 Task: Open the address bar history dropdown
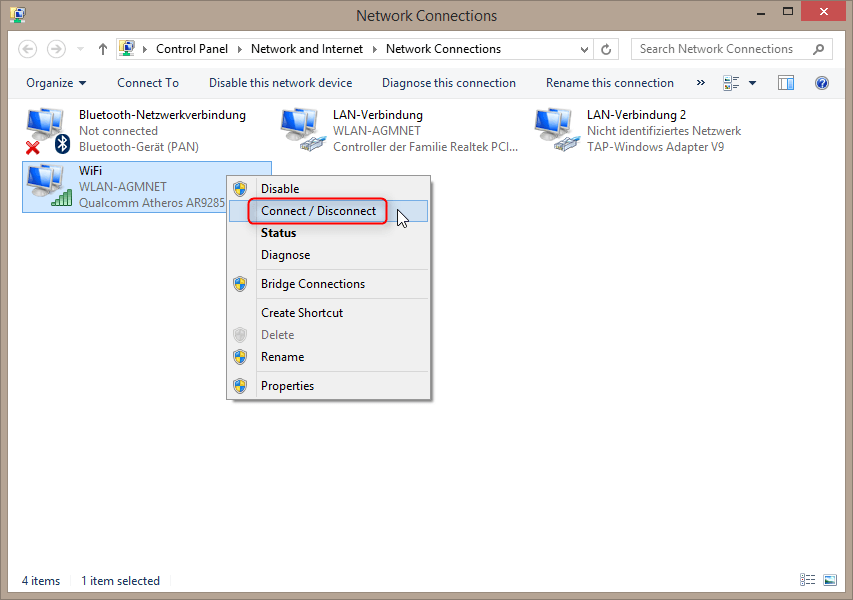pyautogui.click(x=583, y=49)
